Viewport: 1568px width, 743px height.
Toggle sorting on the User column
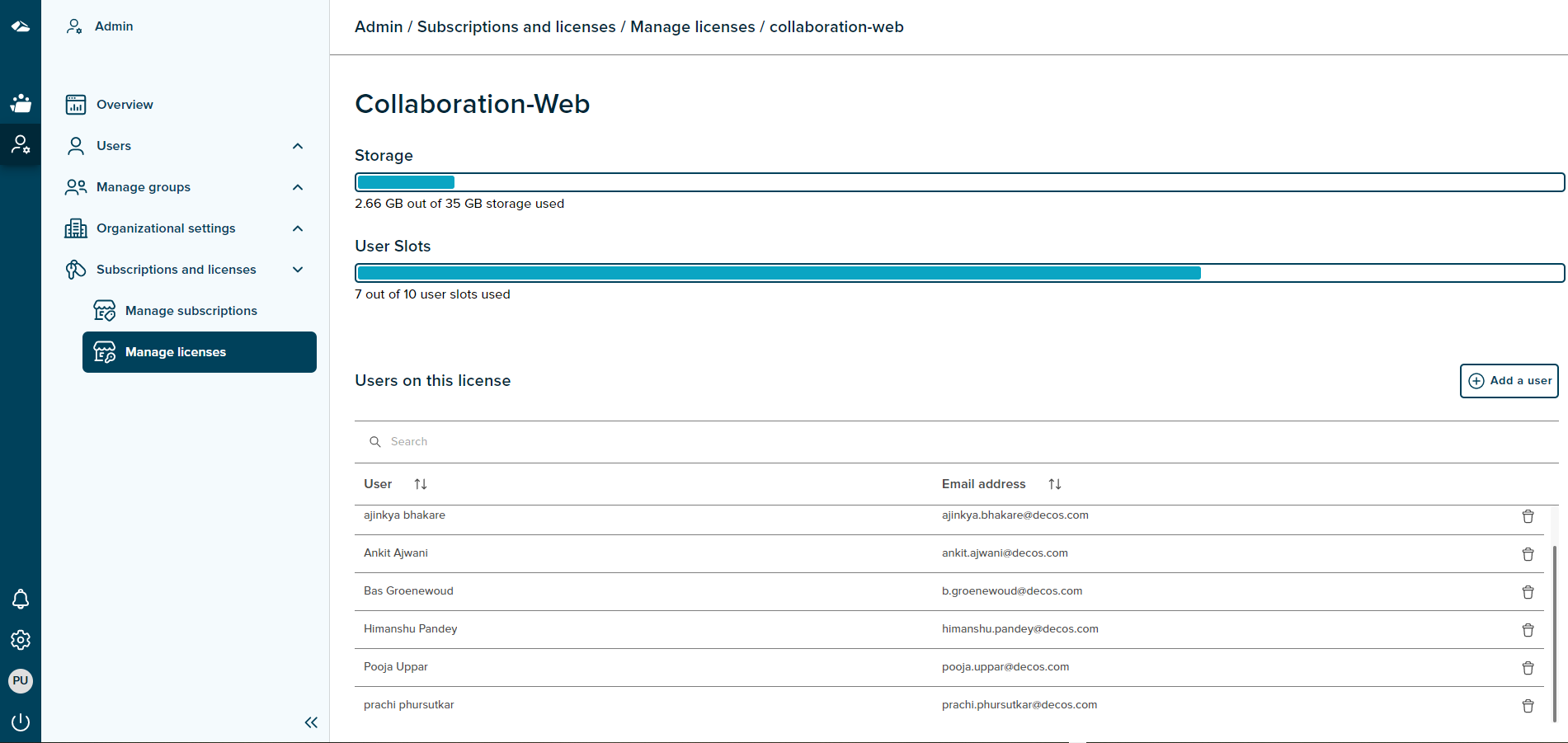pos(421,484)
